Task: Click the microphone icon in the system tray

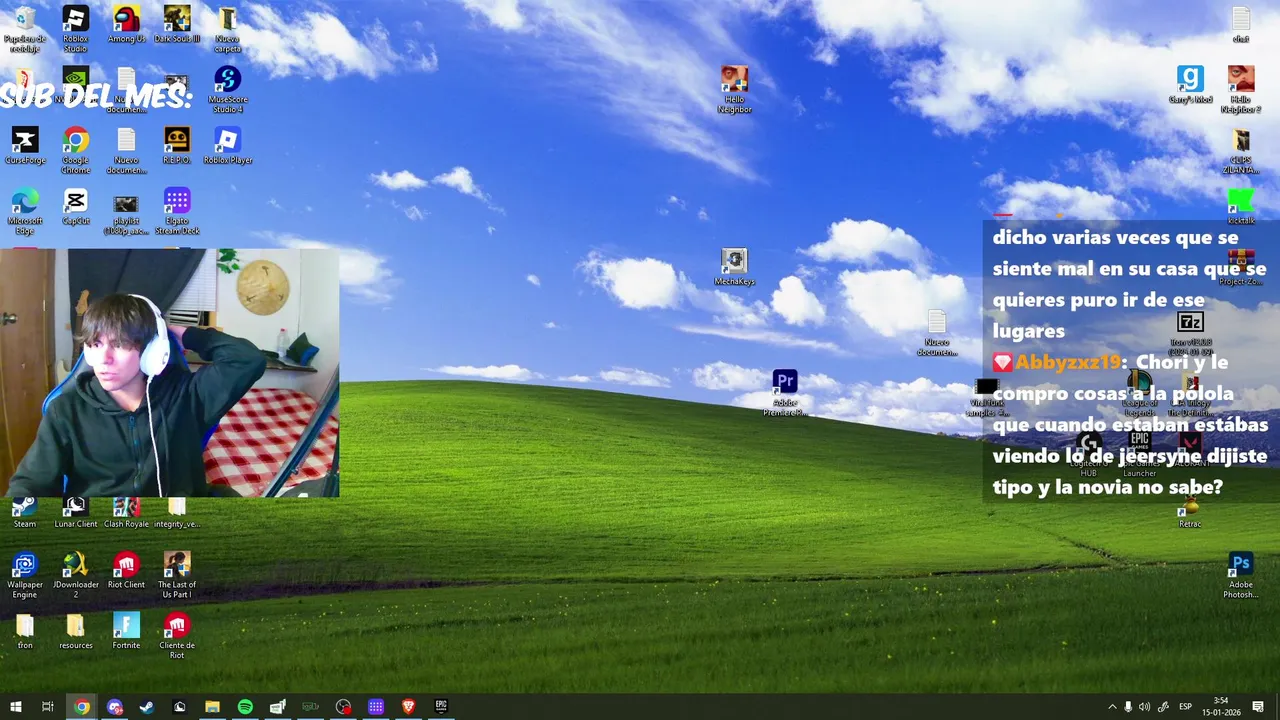Action: (1128, 707)
